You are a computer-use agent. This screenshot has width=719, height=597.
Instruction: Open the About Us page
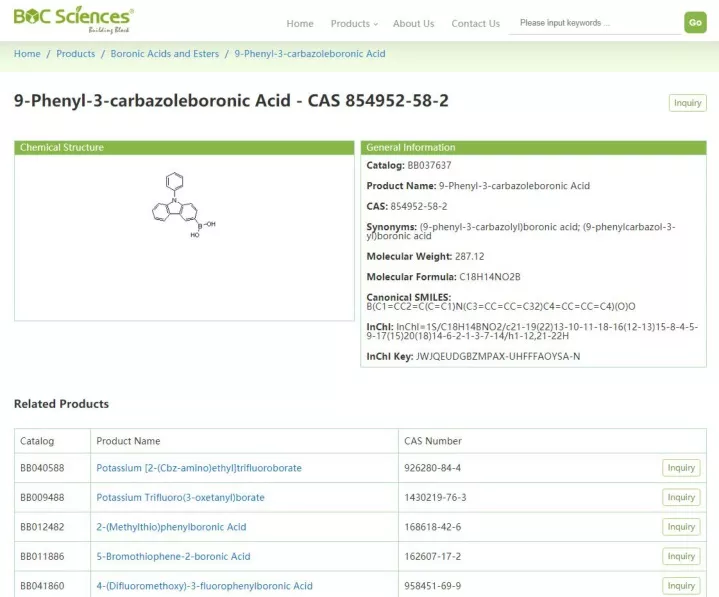(413, 23)
